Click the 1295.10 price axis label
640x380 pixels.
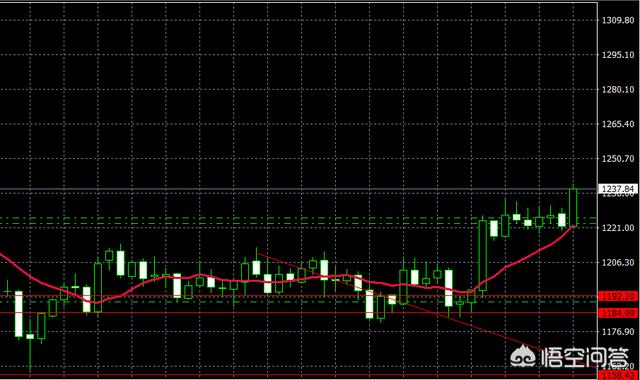pyautogui.click(x=618, y=55)
